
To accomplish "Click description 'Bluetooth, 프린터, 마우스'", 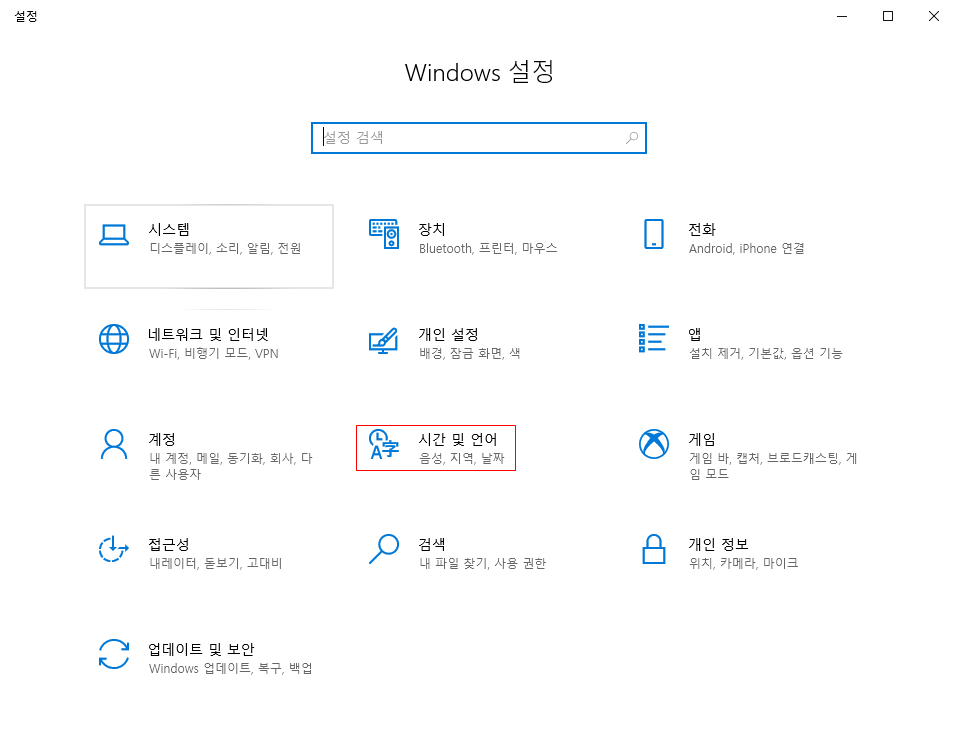I will coord(488,248).
